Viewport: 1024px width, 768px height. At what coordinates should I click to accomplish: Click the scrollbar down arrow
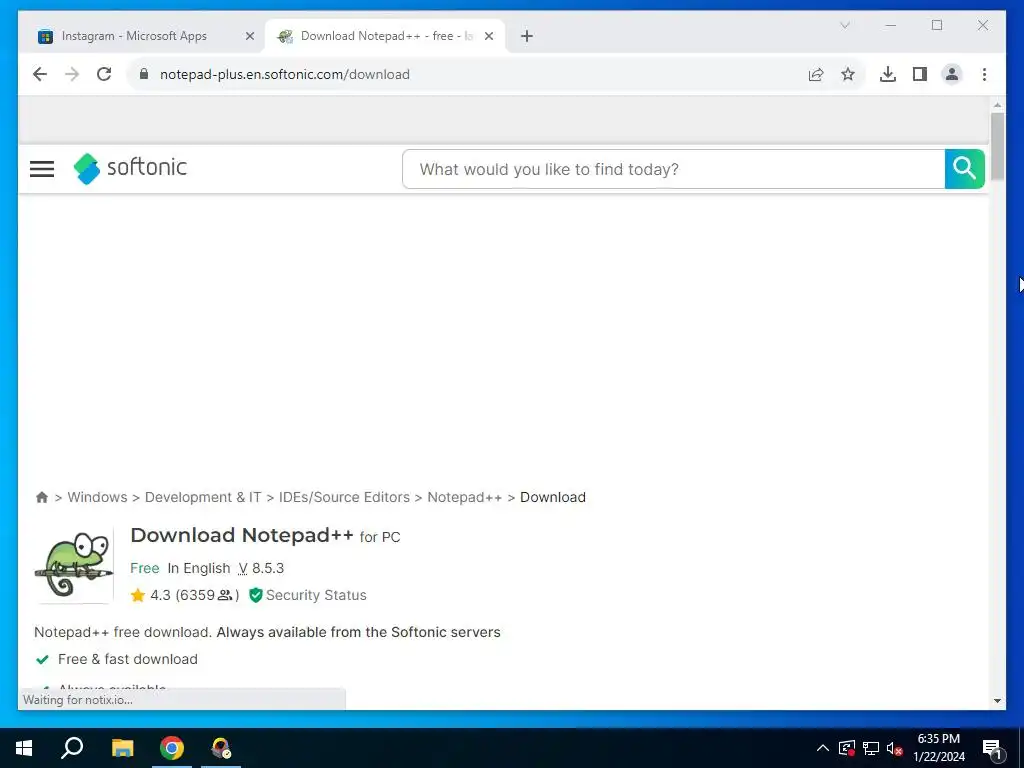click(997, 701)
